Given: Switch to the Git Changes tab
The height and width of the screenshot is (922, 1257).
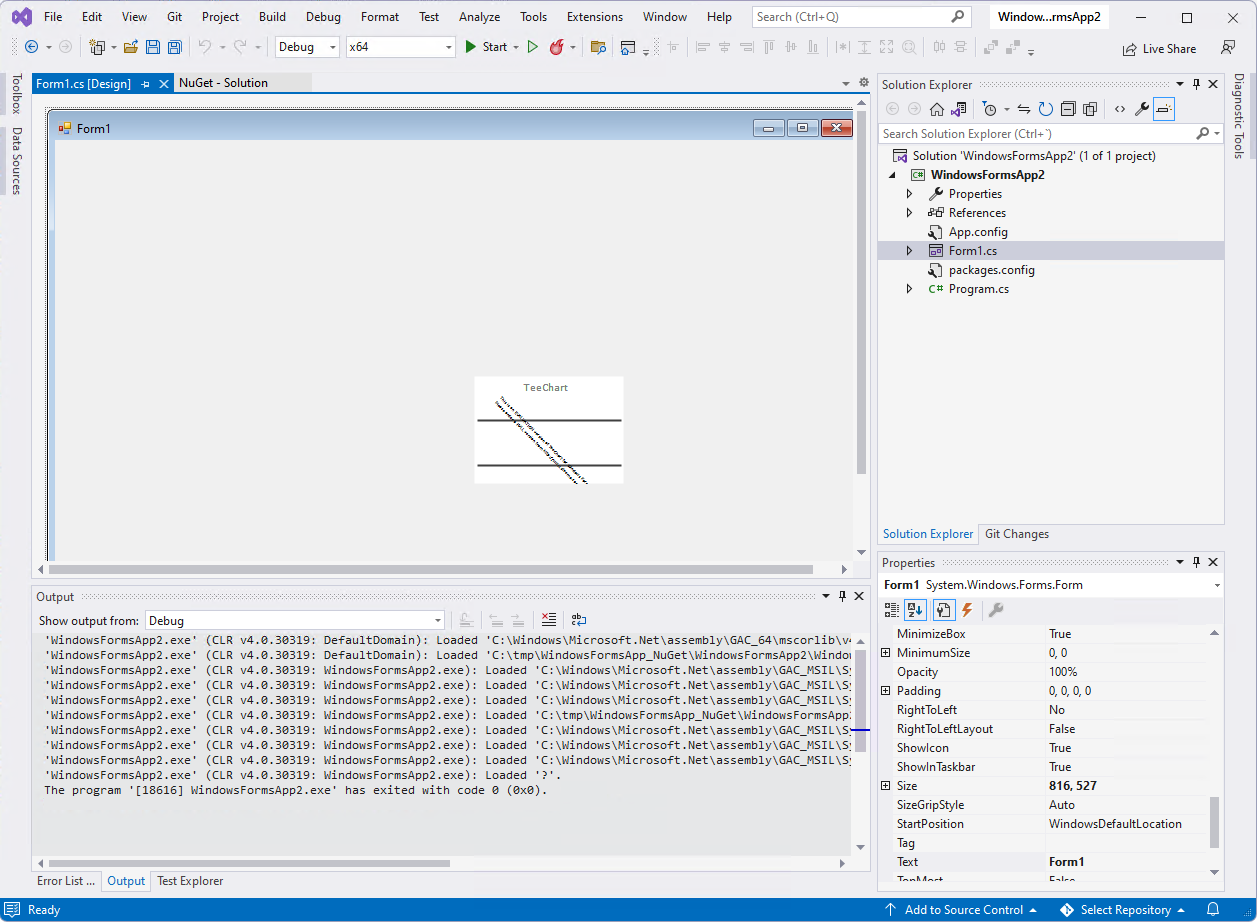Looking at the screenshot, I should click(1017, 534).
